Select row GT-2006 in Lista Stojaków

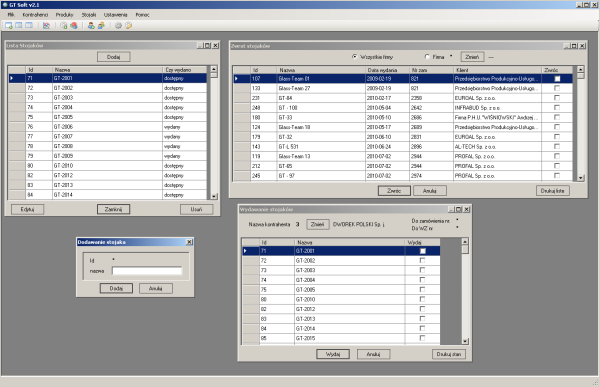[108, 127]
